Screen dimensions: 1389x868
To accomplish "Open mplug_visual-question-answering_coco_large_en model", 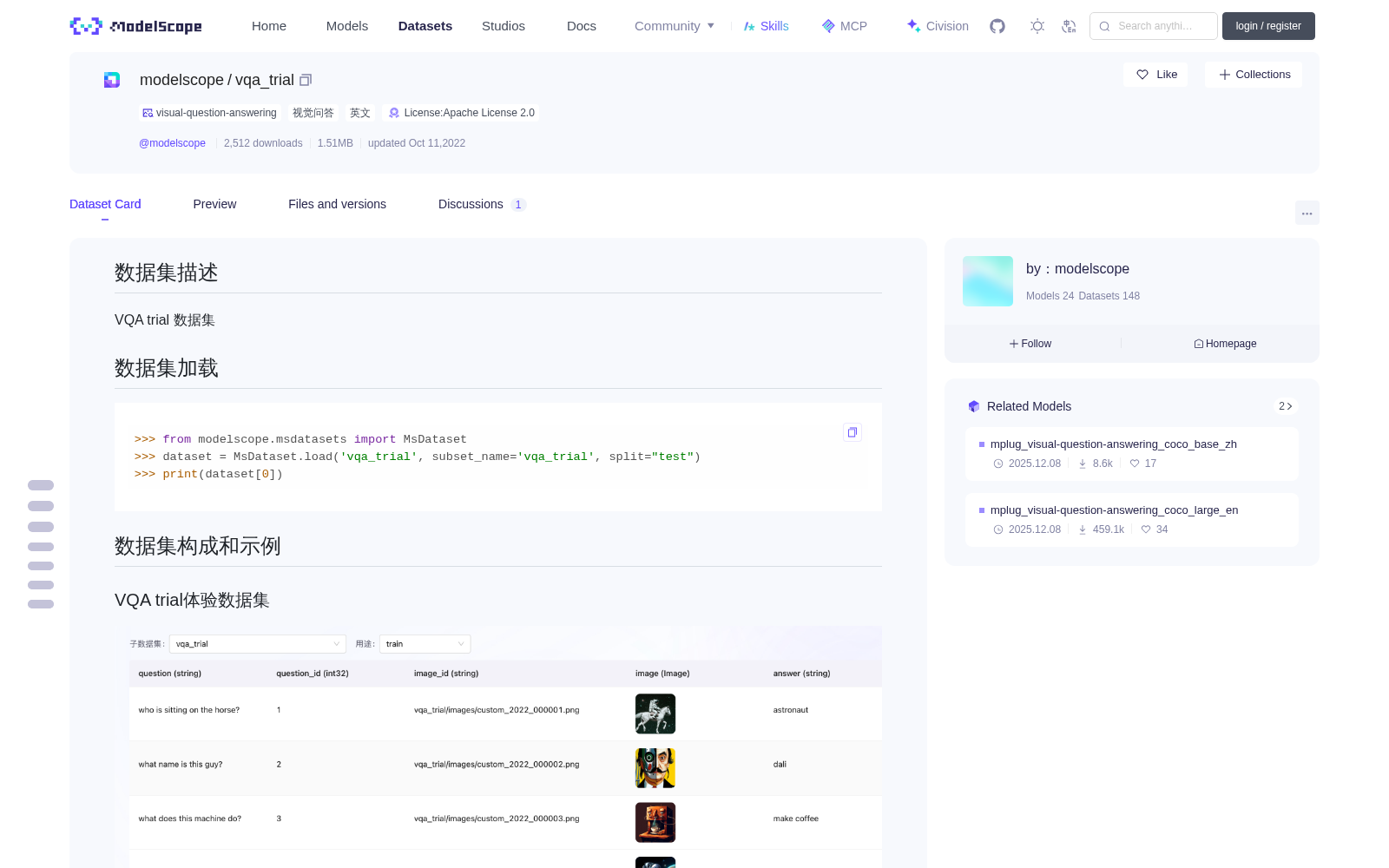I will coord(1115,510).
